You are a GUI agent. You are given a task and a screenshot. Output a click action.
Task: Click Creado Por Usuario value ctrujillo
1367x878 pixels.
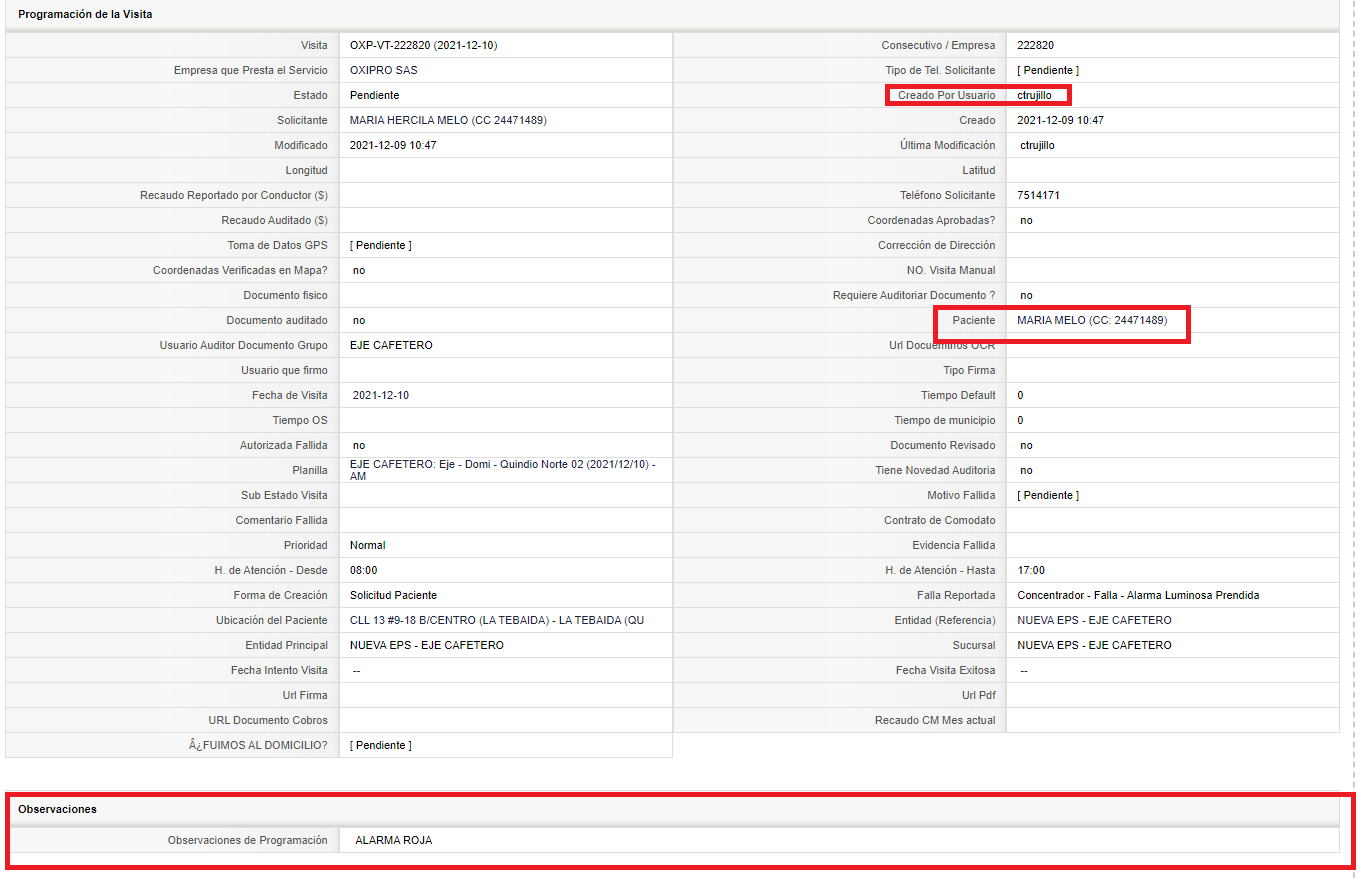(x=1034, y=95)
